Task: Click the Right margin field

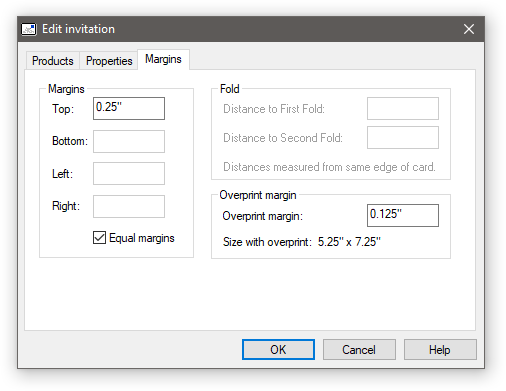Action: (x=129, y=206)
